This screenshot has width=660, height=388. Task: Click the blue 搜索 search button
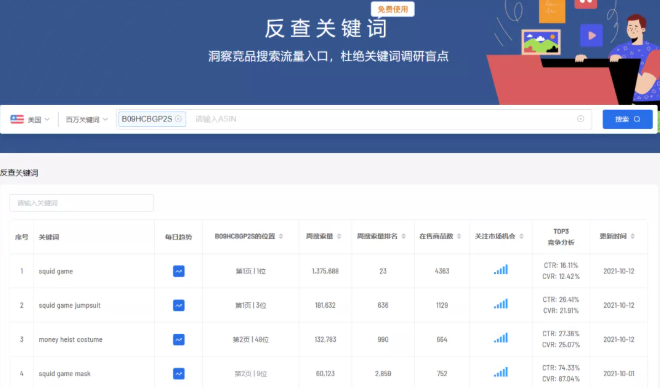(x=628, y=119)
